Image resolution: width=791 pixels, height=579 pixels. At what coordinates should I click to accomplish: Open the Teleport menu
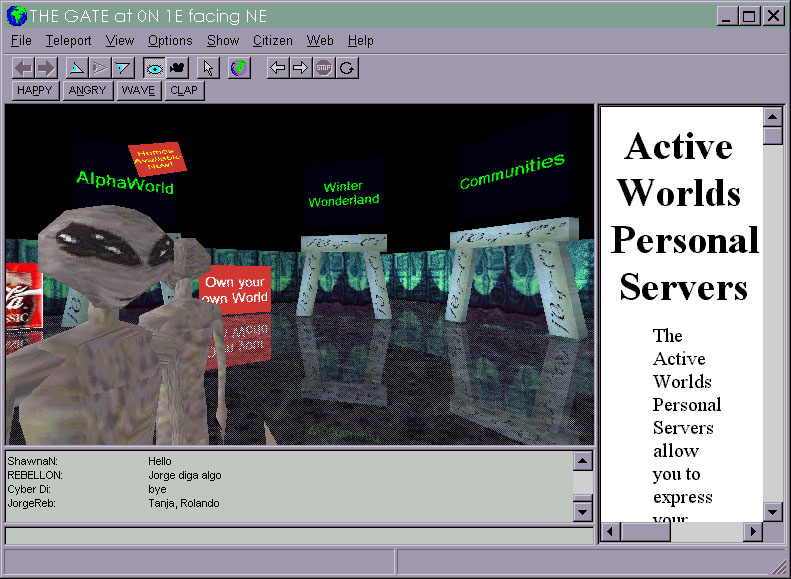tap(68, 41)
